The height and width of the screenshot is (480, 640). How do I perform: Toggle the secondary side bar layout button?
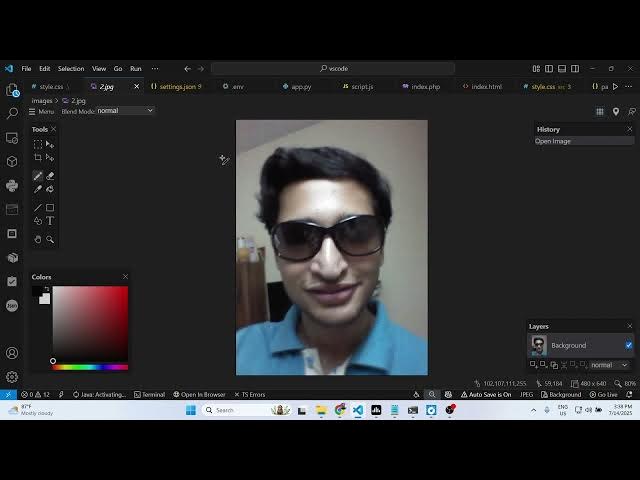click(x=575, y=69)
